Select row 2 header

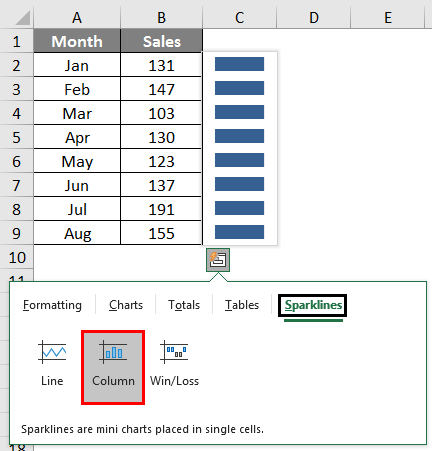click(17, 65)
